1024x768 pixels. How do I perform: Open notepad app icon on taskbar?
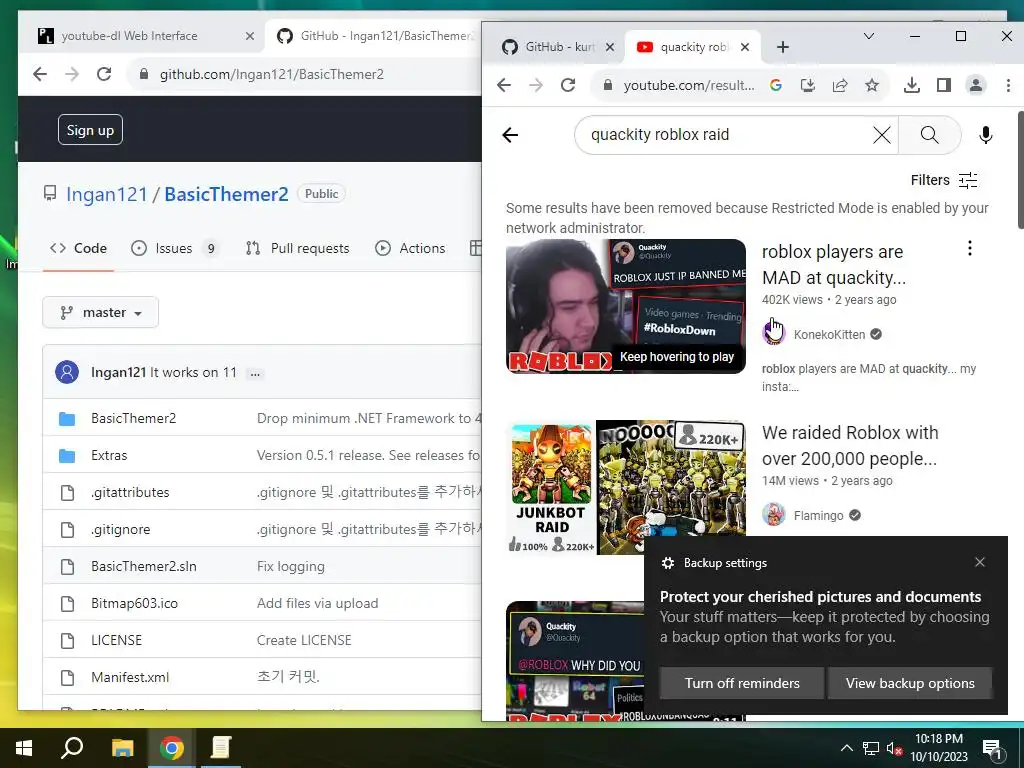[x=221, y=748]
